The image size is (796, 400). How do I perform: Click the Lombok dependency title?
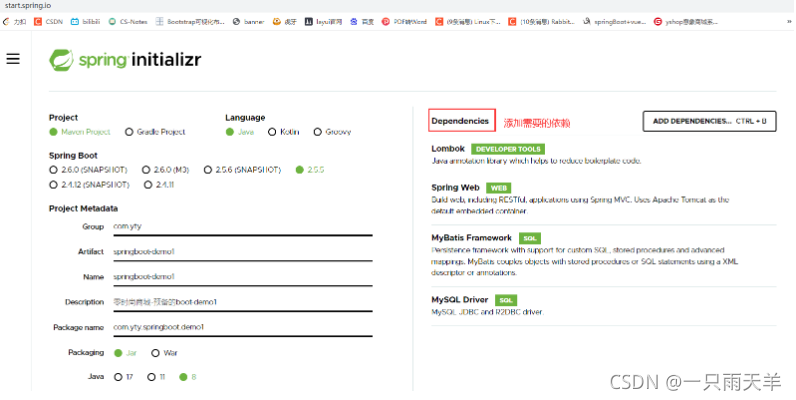click(448, 149)
